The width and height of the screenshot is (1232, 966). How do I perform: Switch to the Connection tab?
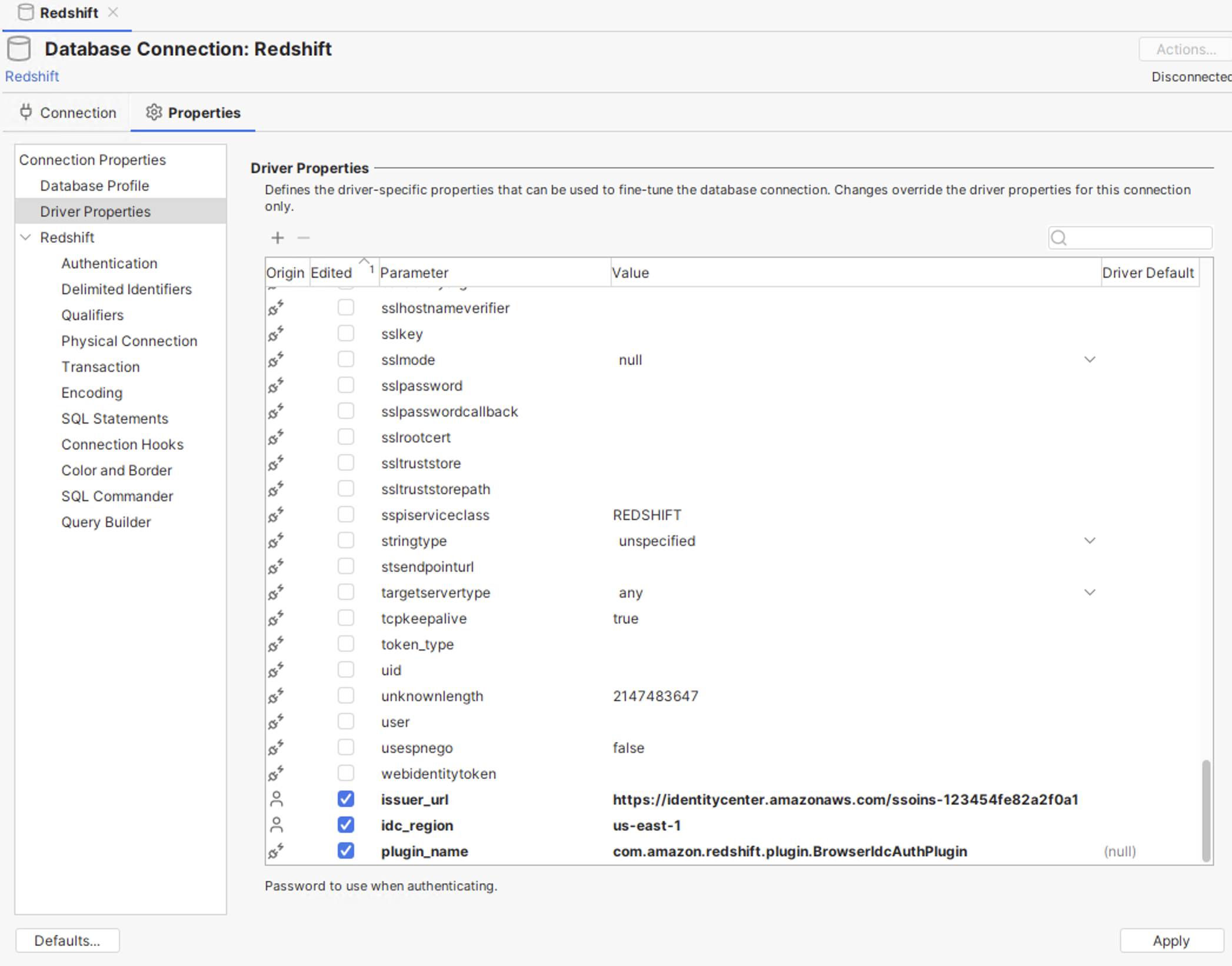click(68, 112)
